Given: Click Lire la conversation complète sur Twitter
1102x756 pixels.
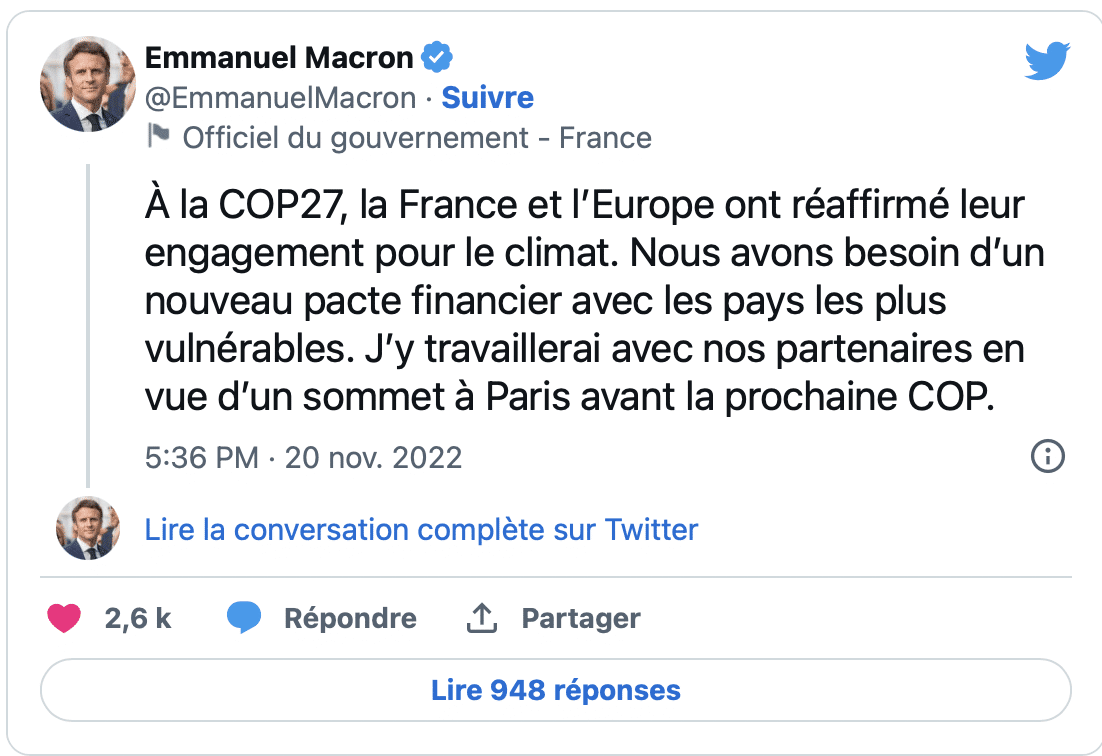Looking at the screenshot, I should pyautogui.click(x=421, y=530).
